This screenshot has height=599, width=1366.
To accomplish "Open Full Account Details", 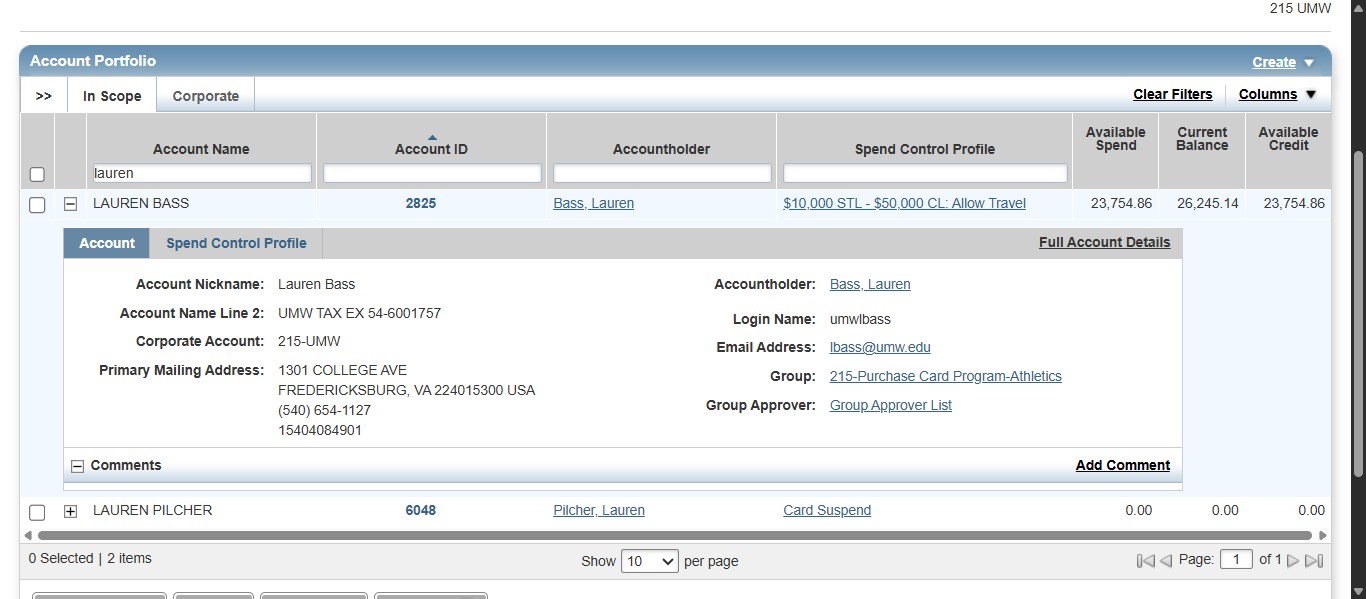I will point(1104,242).
